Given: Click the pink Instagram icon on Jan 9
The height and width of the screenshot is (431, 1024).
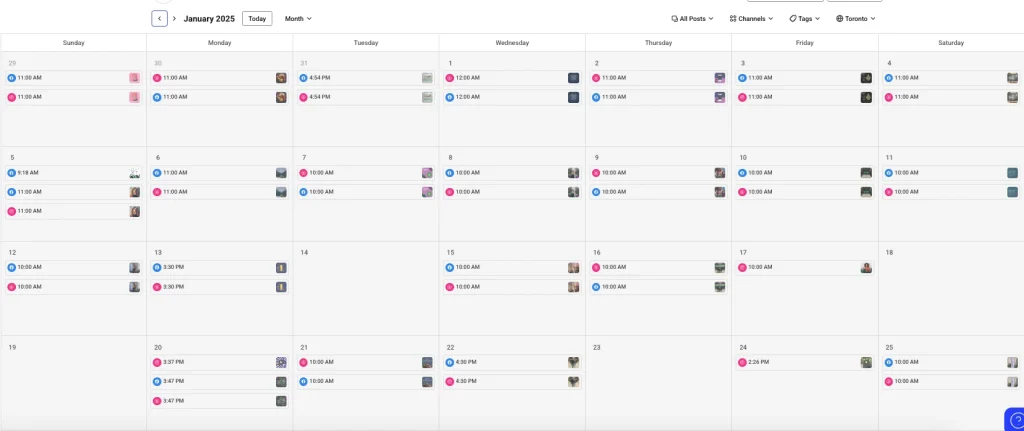Looking at the screenshot, I should [596, 173].
